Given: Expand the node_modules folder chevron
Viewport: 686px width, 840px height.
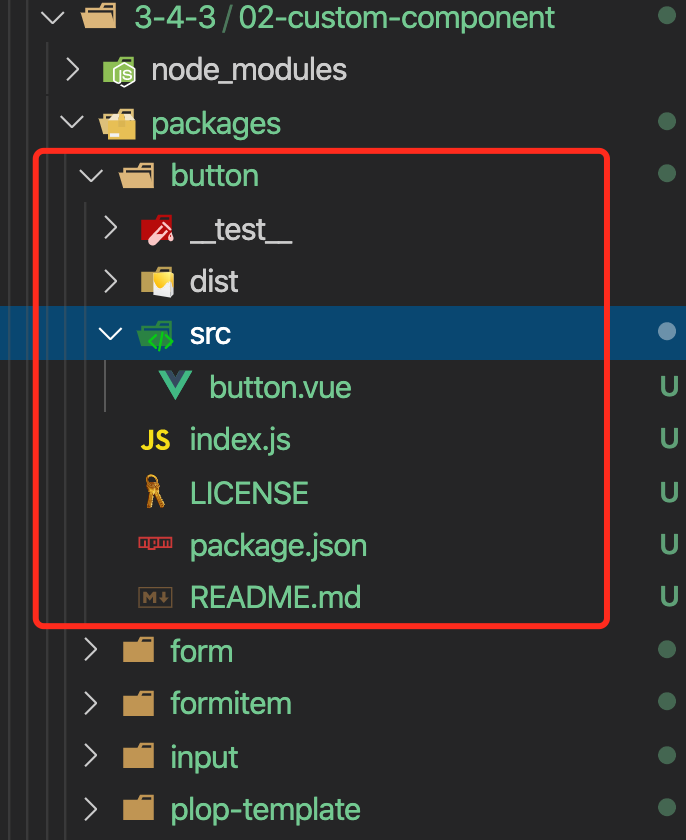Looking at the screenshot, I should [73, 70].
